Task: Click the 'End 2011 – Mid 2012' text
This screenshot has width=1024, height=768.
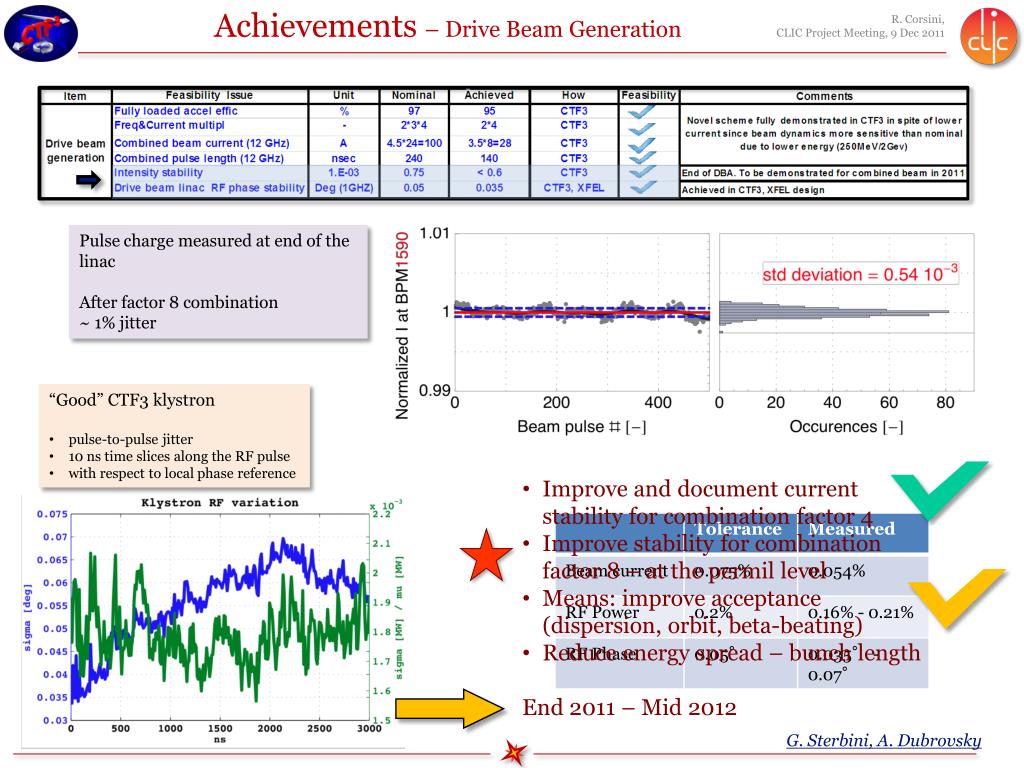Action: pyautogui.click(x=629, y=707)
